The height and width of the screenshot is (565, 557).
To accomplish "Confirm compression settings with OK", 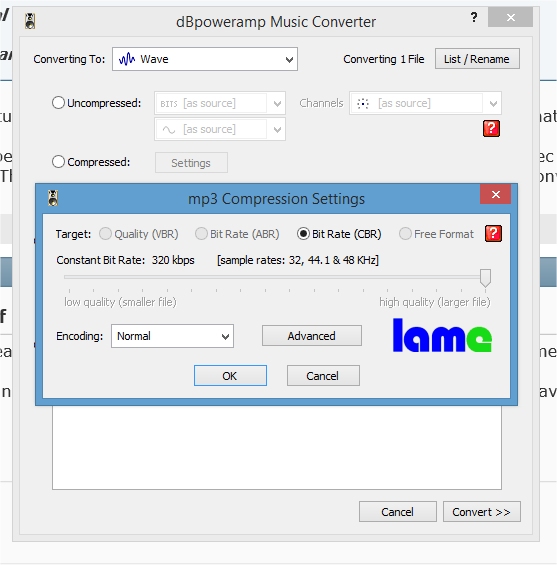I will click(230, 375).
